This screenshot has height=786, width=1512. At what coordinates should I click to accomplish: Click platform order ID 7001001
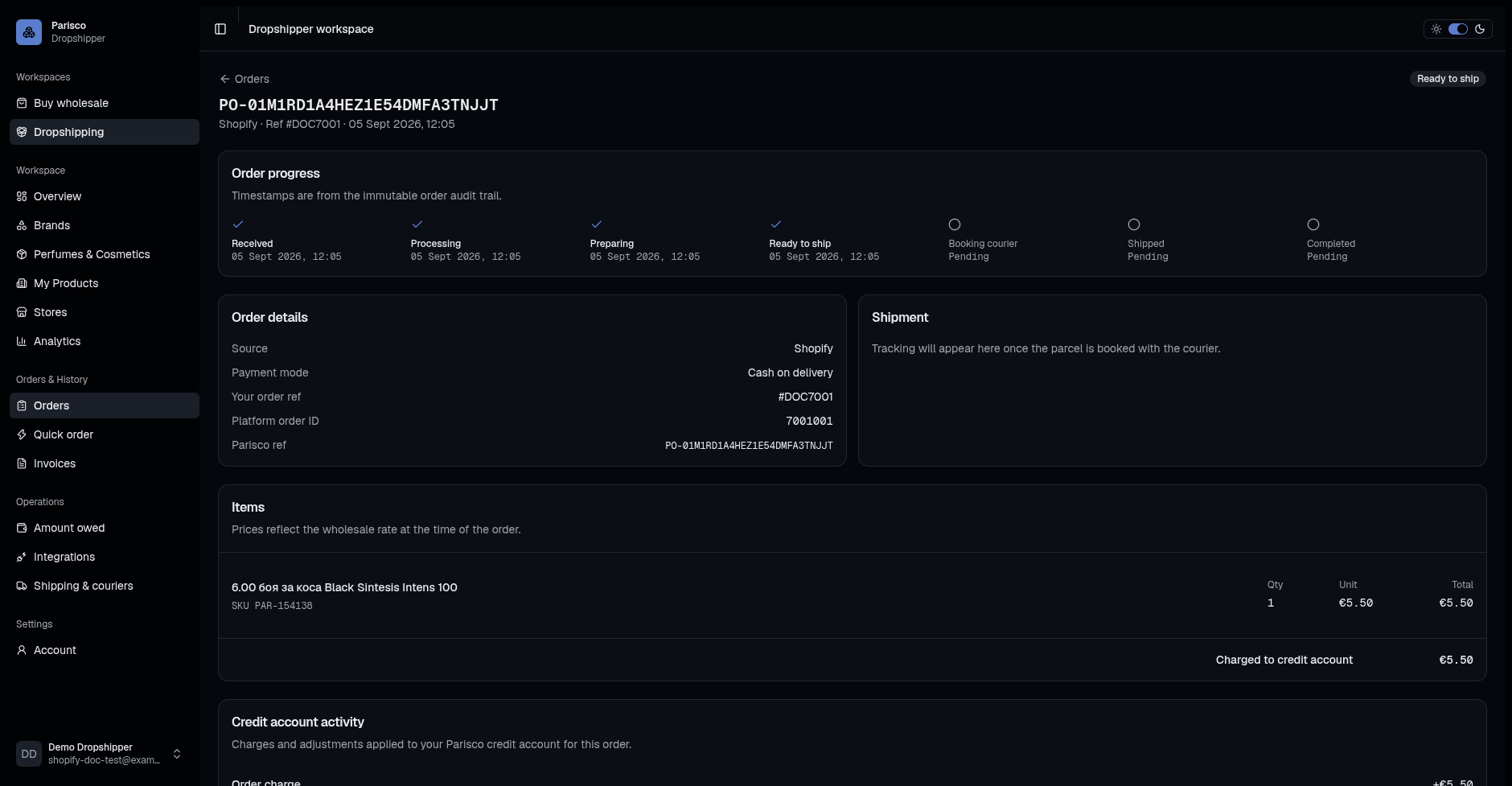point(809,421)
